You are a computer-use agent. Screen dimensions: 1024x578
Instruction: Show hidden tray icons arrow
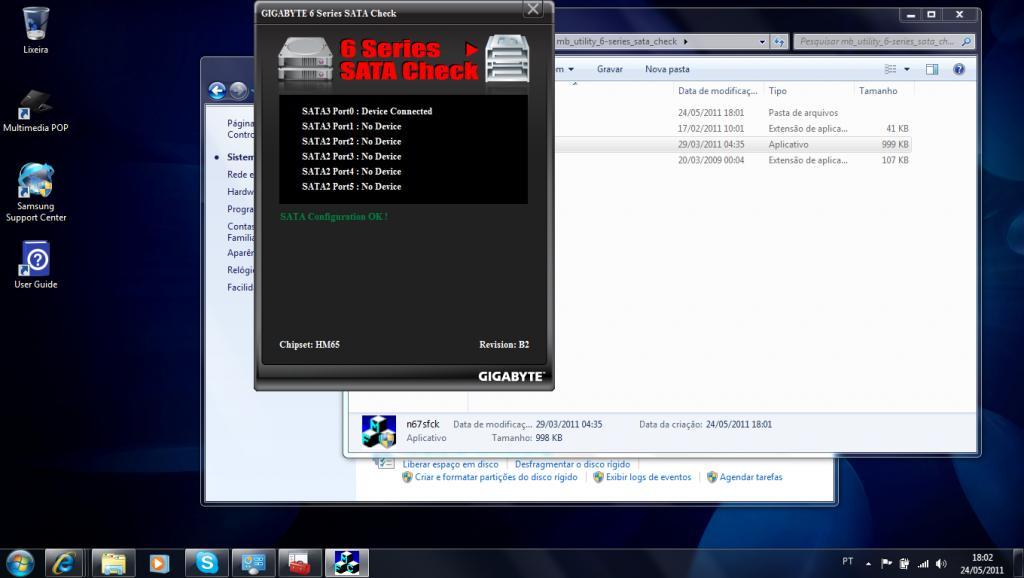[869, 564]
